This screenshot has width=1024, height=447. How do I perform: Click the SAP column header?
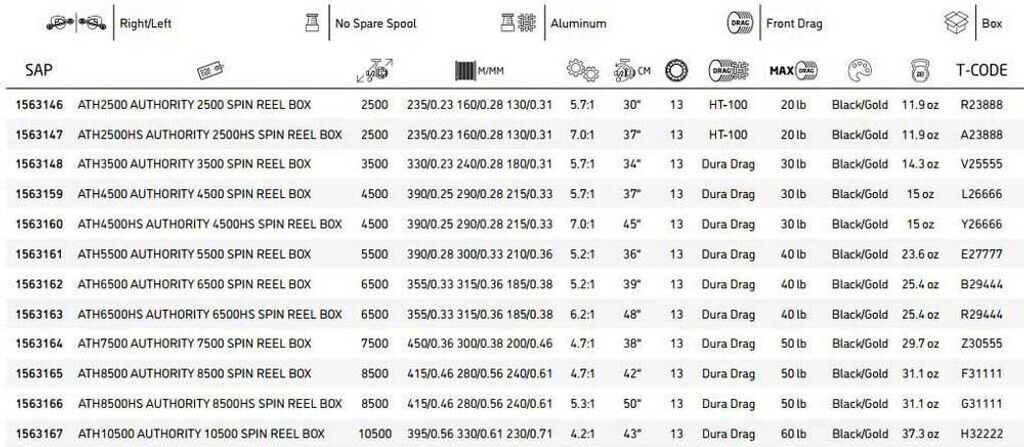pos(39,71)
